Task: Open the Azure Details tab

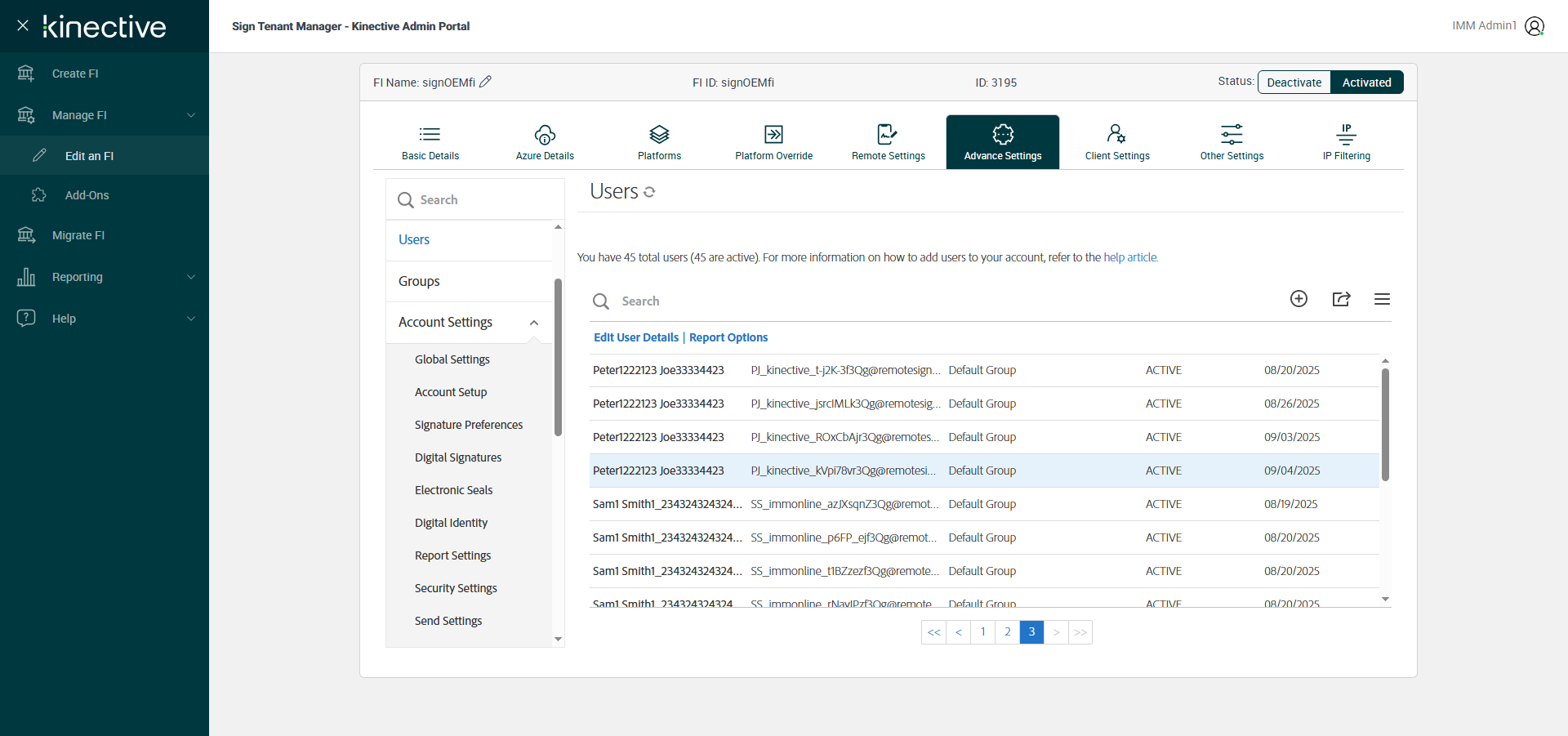Action: click(545, 142)
